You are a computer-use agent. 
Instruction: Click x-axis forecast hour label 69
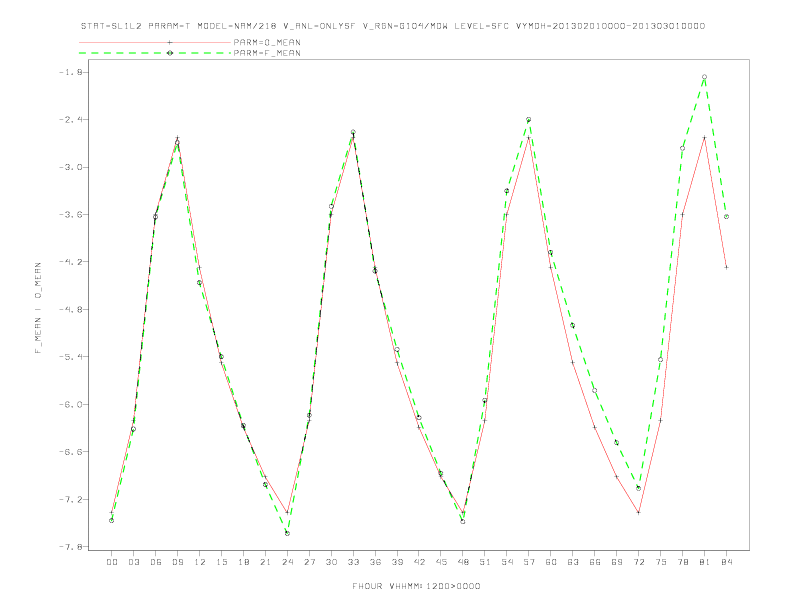tap(617, 562)
